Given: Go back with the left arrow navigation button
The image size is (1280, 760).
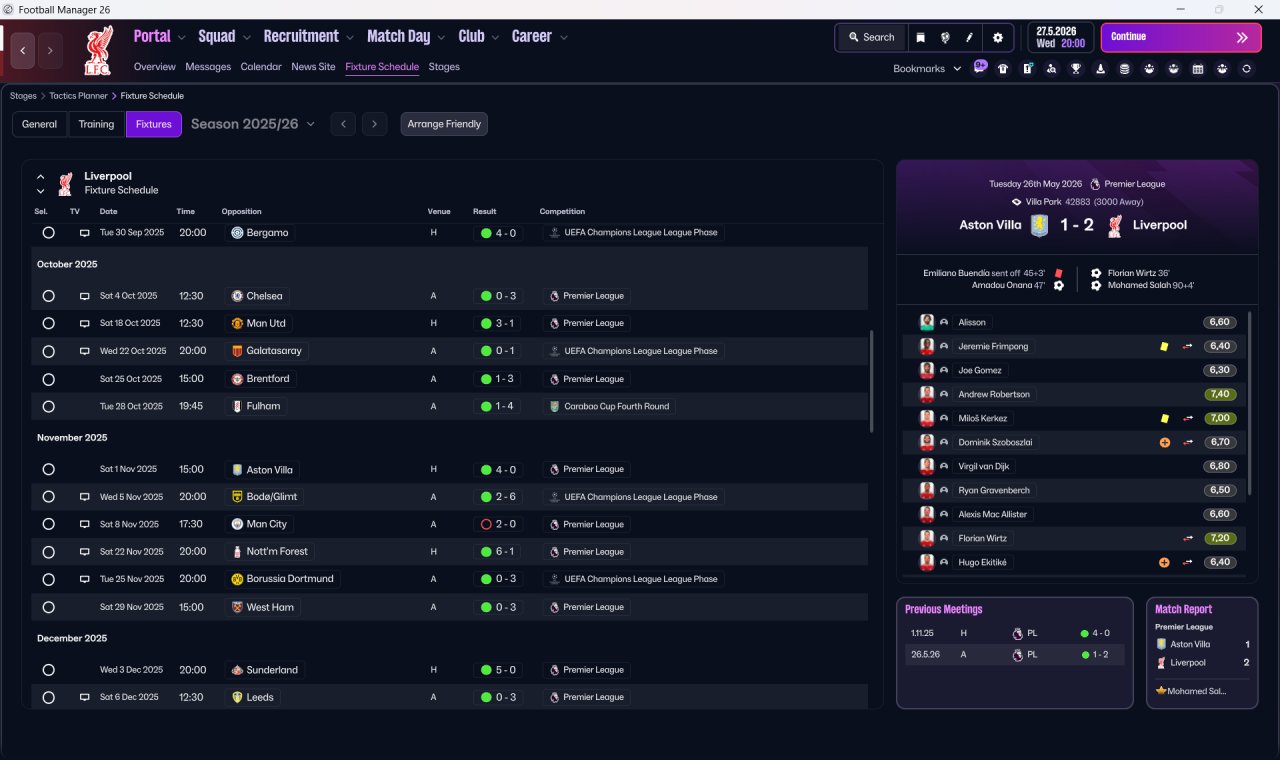Looking at the screenshot, I should (23, 50).
